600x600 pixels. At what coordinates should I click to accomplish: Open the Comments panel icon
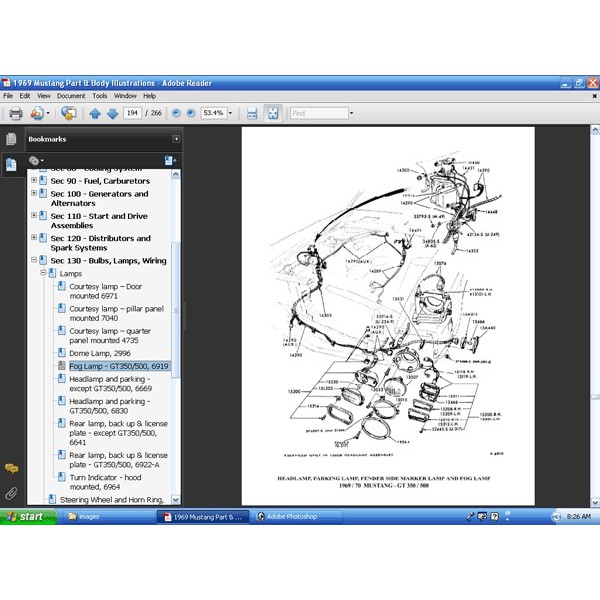pyautogui.click(x=11, y=468)
